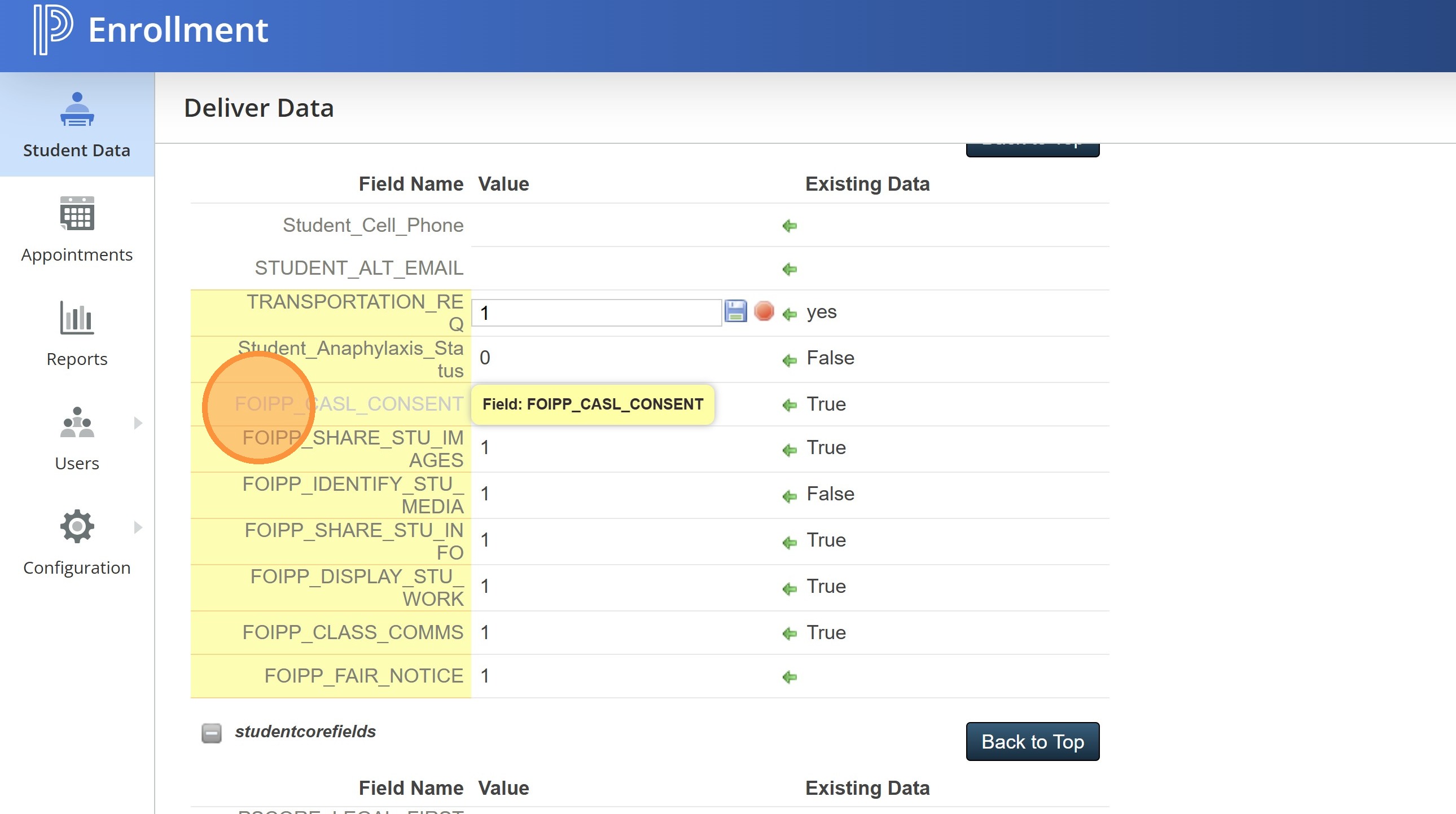Click green arrow for FOIPP_IDENTIFY_STU_MEDIA row
Image resolution: width=1456 pixels, height=814 pixels.
tap(790, 496)
